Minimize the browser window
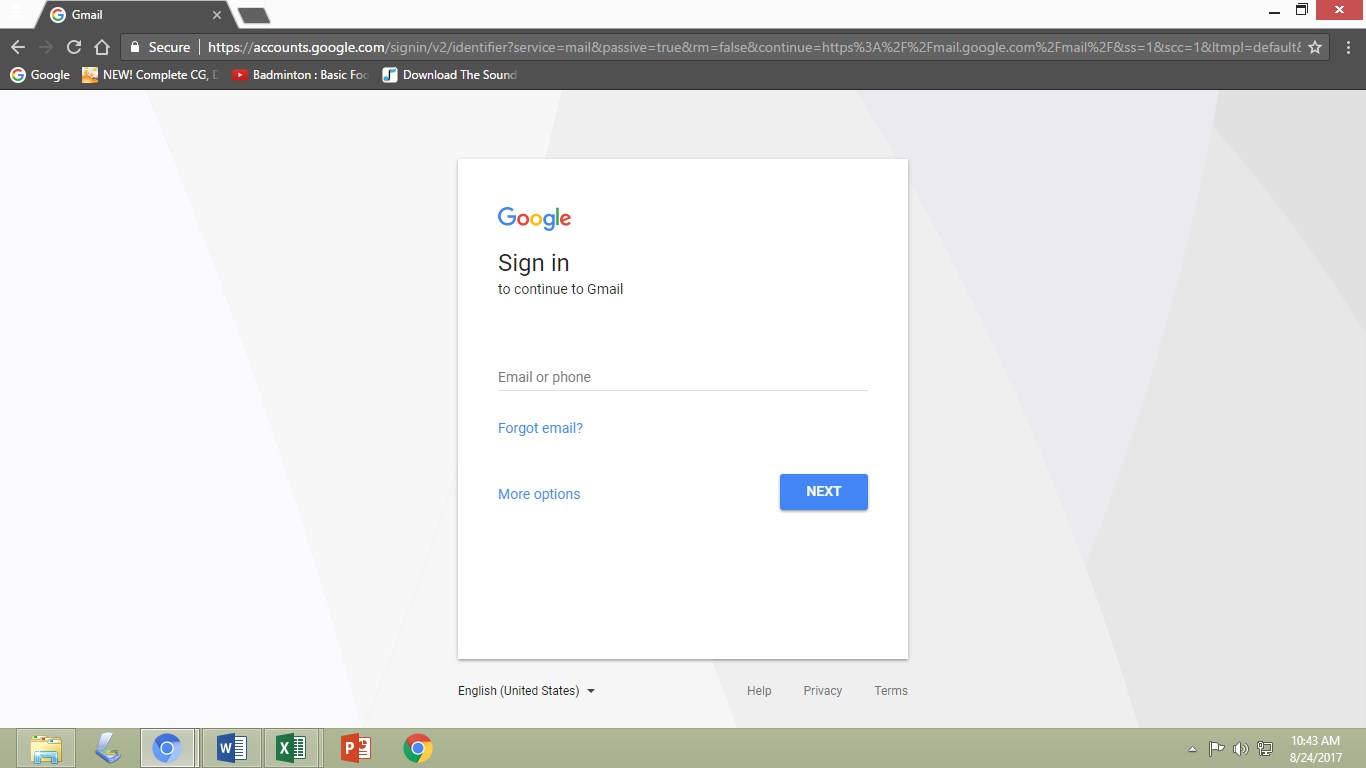The width and height of the screenshot is (1366, 768). (1274, 11)
